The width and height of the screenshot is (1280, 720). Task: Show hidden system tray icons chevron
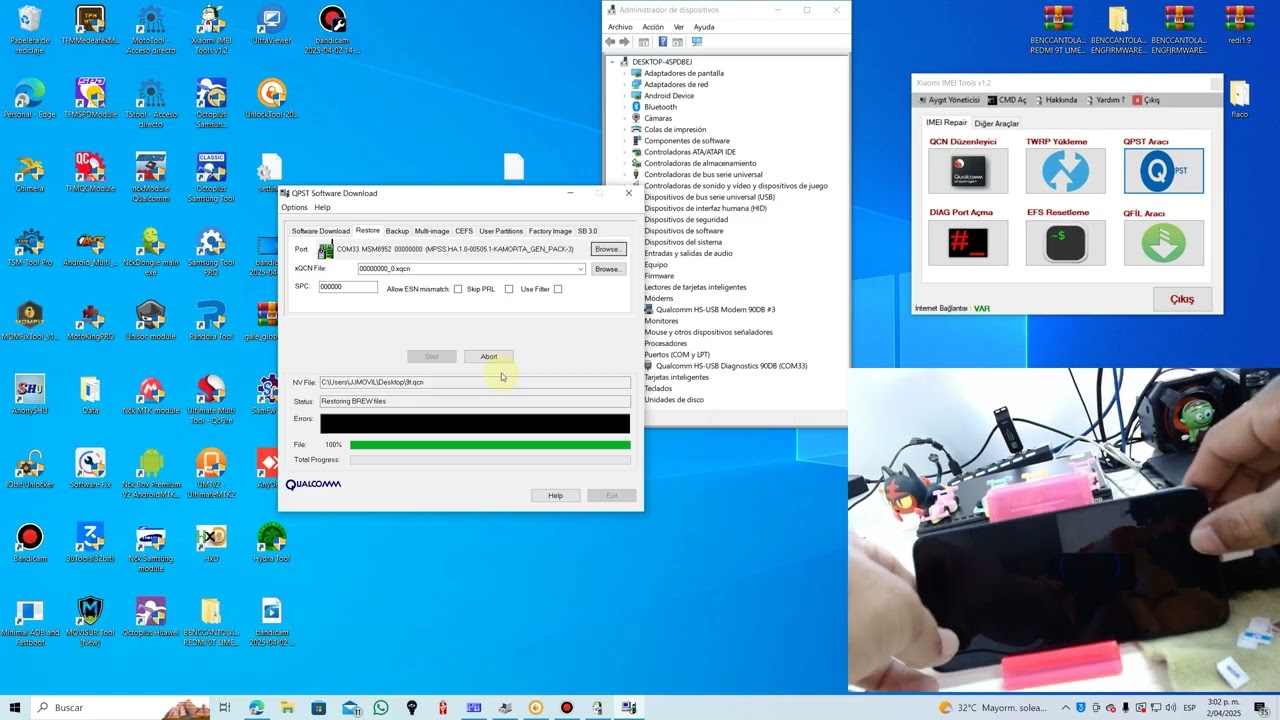[x=1066, y=708]
